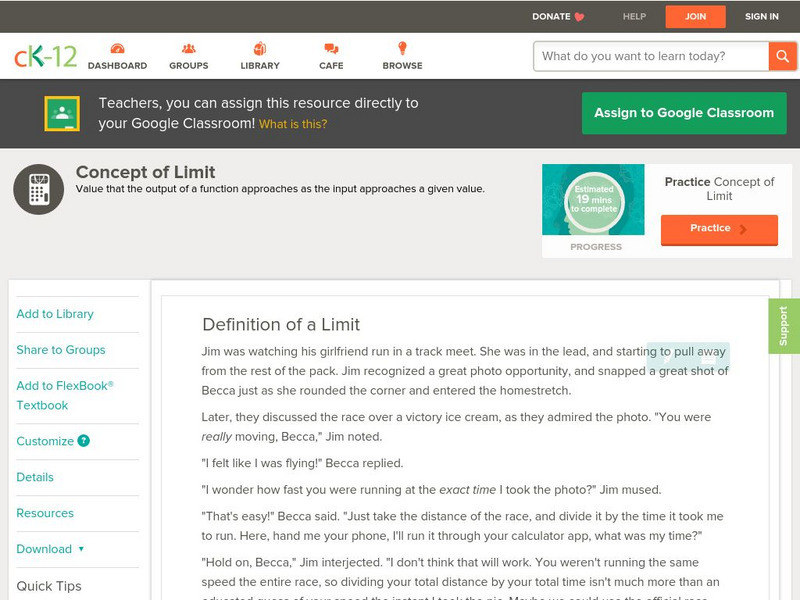This screenshot has height=600, width=800.
Task: Click the calculator concept icon
Action: (x=39, y=189)
